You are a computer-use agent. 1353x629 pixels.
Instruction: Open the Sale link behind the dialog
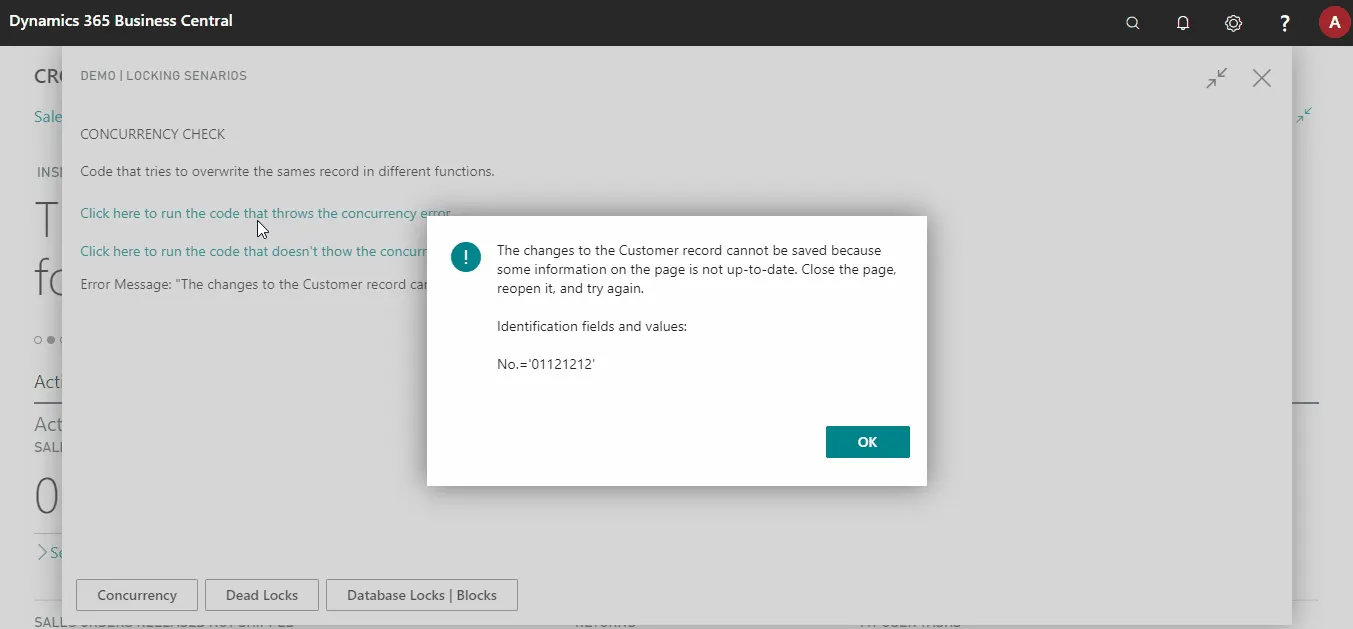pyautogui.click(x=47, y=116)
